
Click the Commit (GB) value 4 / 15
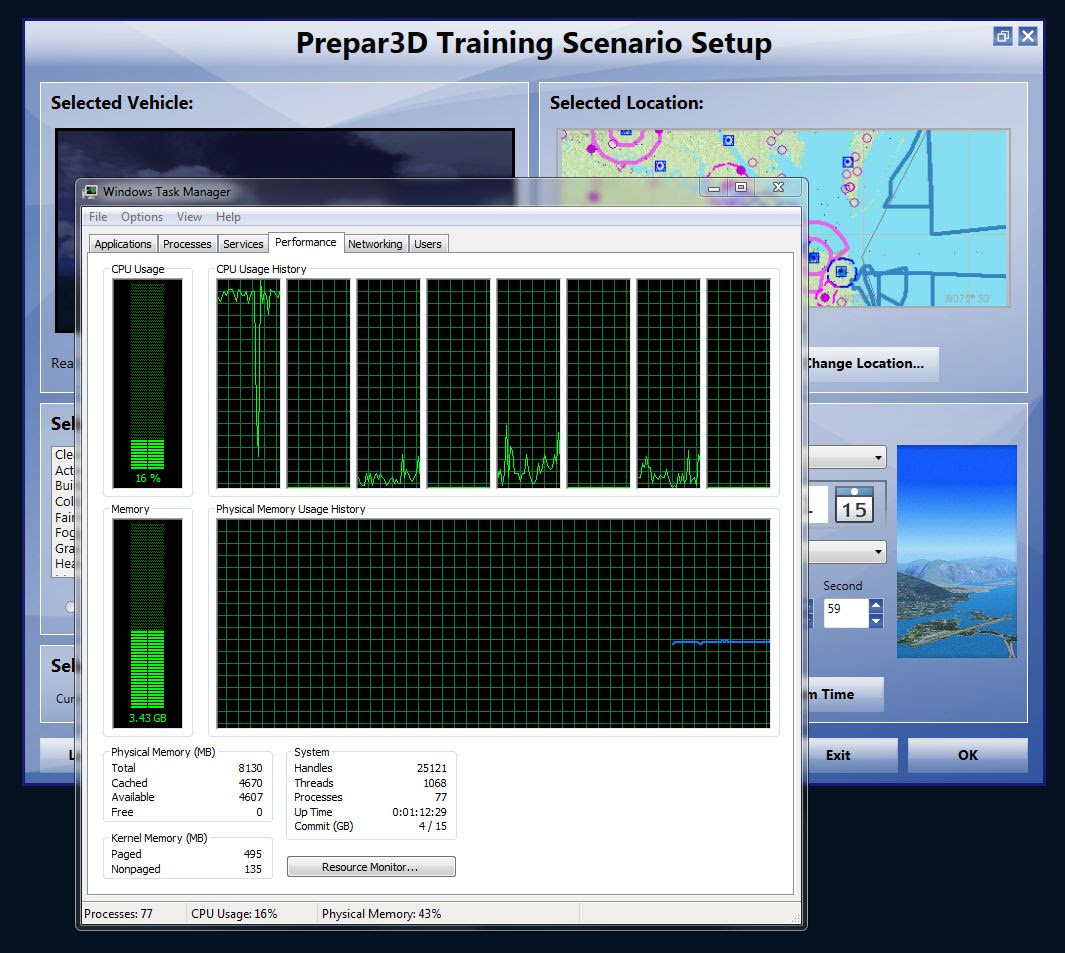pyautogui.click(x=433, y=827)
